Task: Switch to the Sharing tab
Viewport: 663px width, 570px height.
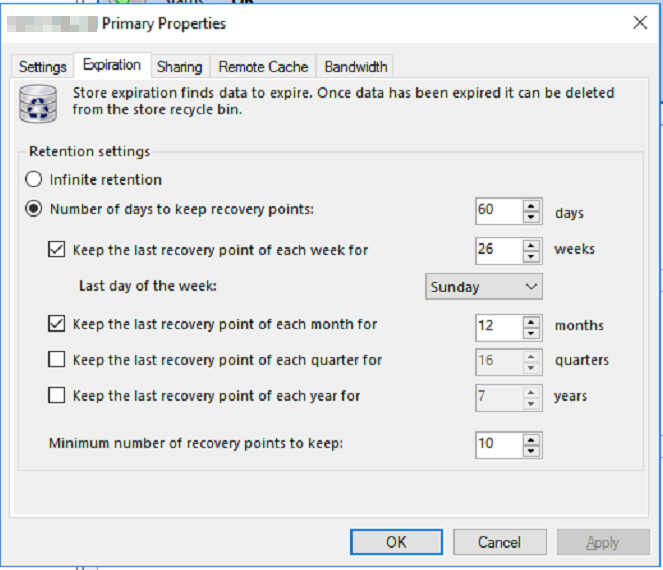Action: 180,67
